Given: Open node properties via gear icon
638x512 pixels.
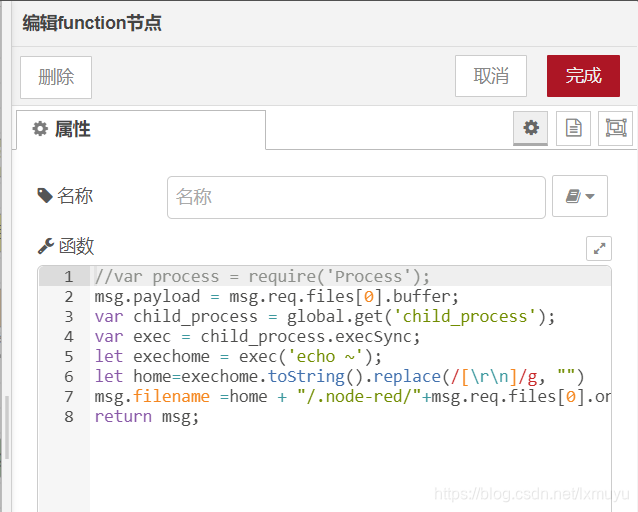Looking at the screenshot, I should pos(531,128).
